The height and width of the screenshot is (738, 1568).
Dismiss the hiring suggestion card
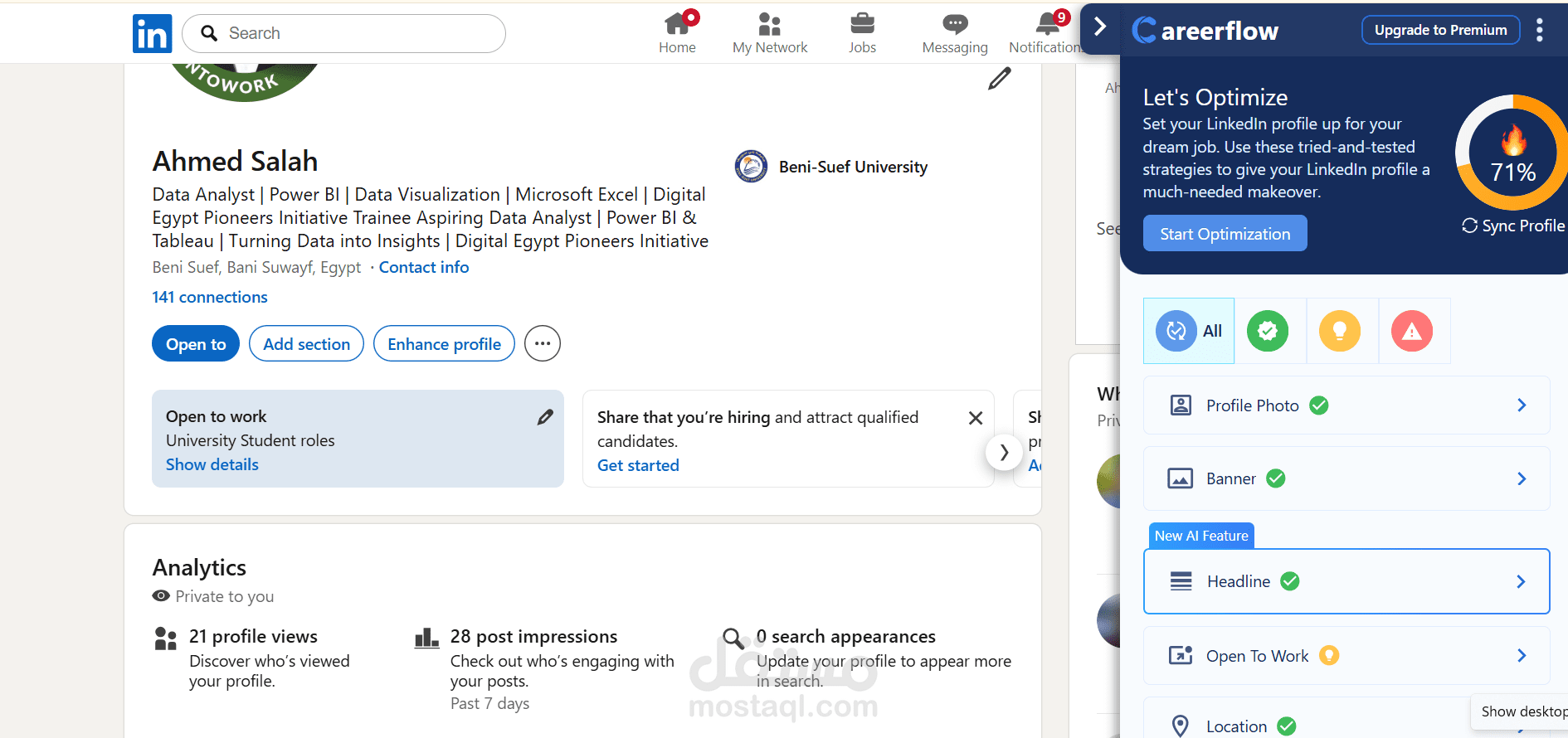[976, 418]
